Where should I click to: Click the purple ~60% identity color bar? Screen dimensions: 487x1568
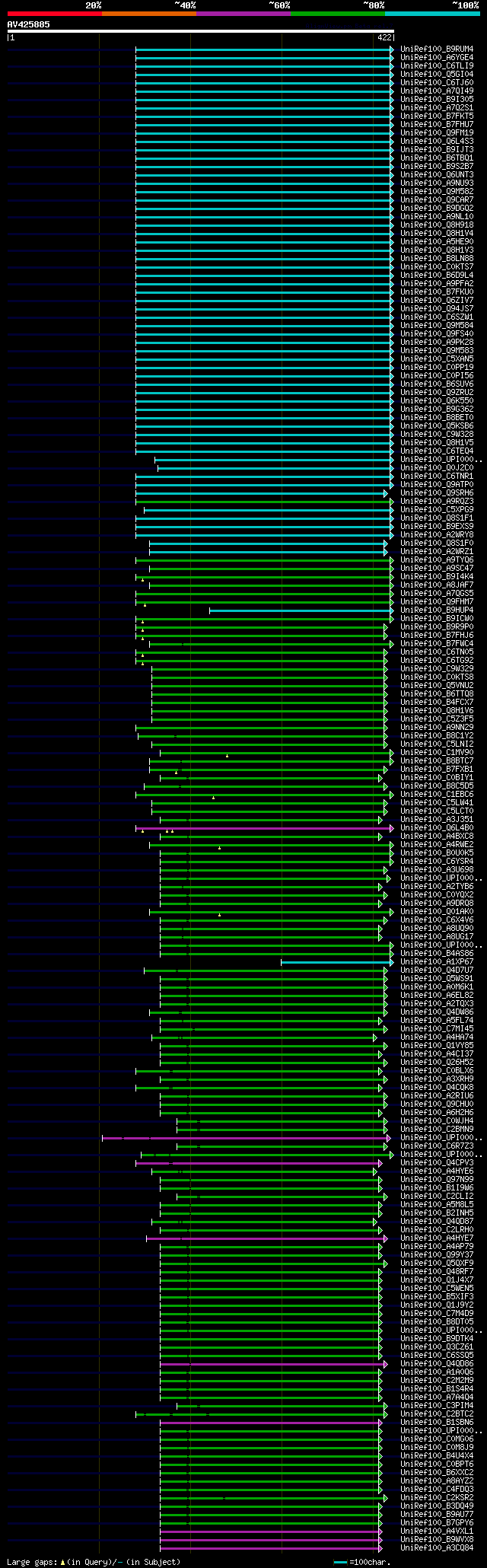(x=243, y=13)
